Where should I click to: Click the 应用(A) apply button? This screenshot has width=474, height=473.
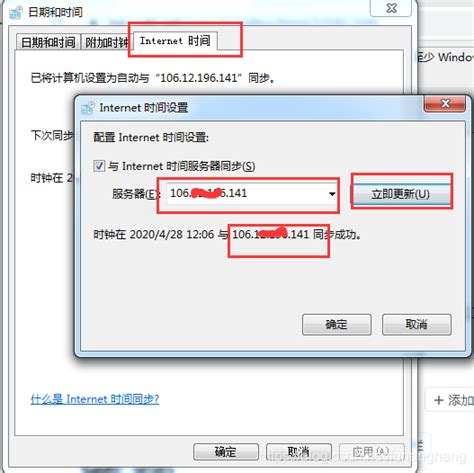(x=371, y=452)
